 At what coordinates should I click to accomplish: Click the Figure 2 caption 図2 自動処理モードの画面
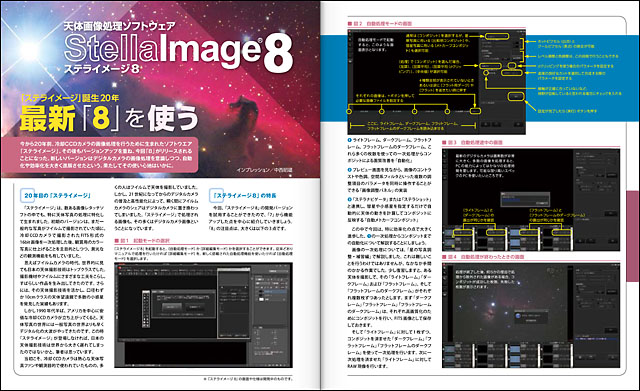[380, 24]
